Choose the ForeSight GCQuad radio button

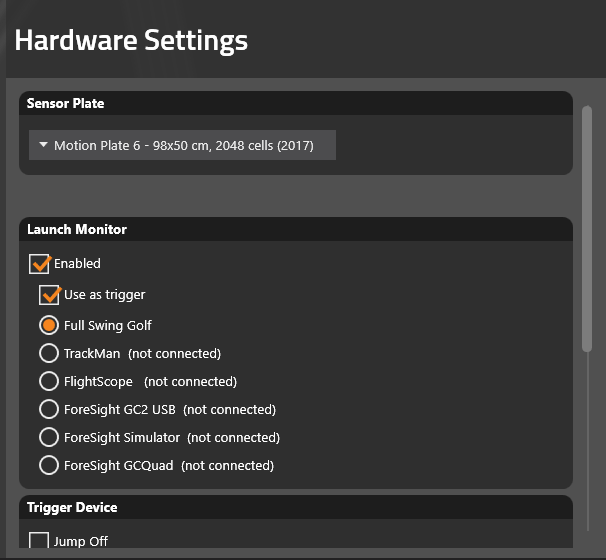tap(49, 465)
